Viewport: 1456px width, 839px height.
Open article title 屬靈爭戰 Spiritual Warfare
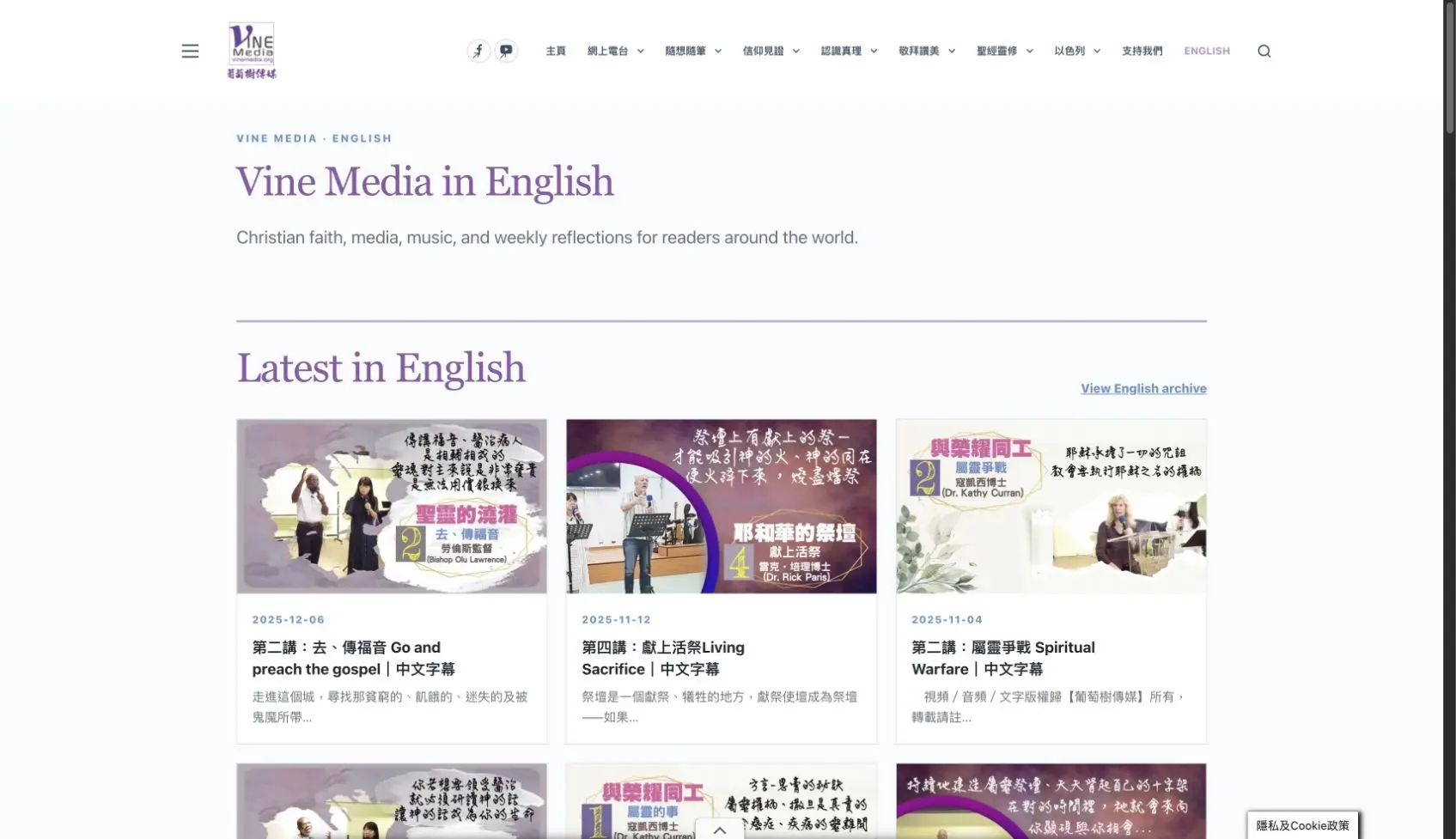pyautogui.click(x=1003, y=658)
